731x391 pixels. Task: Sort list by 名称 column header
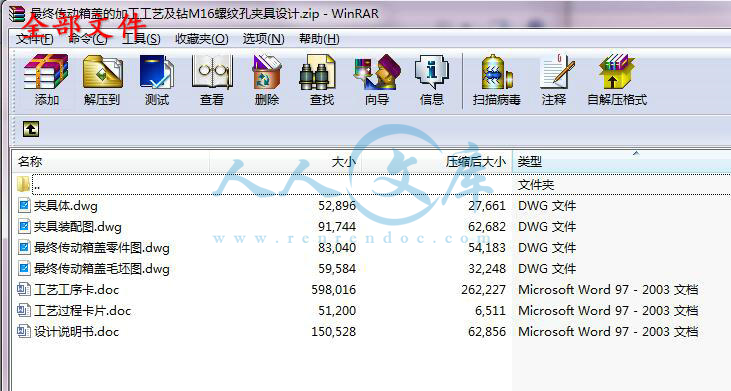[x=111, y=162]
